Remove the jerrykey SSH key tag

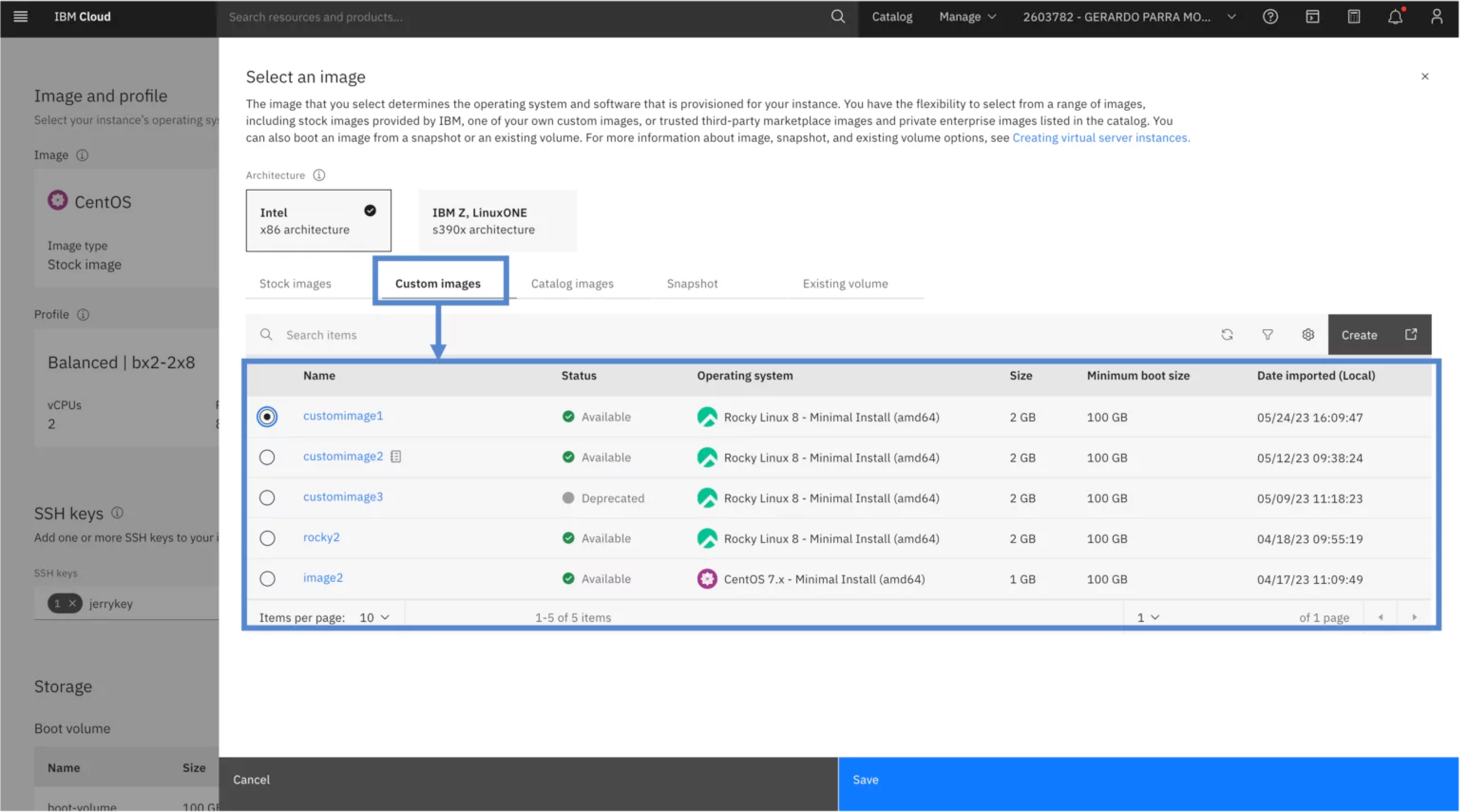coord(72,603)
